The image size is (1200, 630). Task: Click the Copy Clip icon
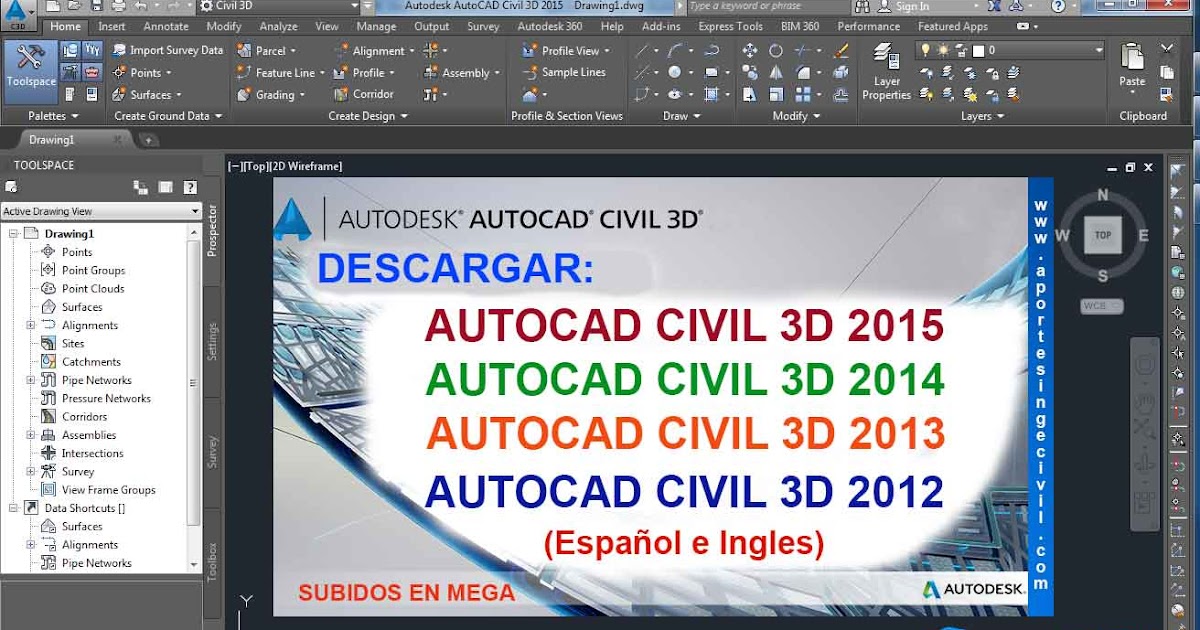[1166, 72]
